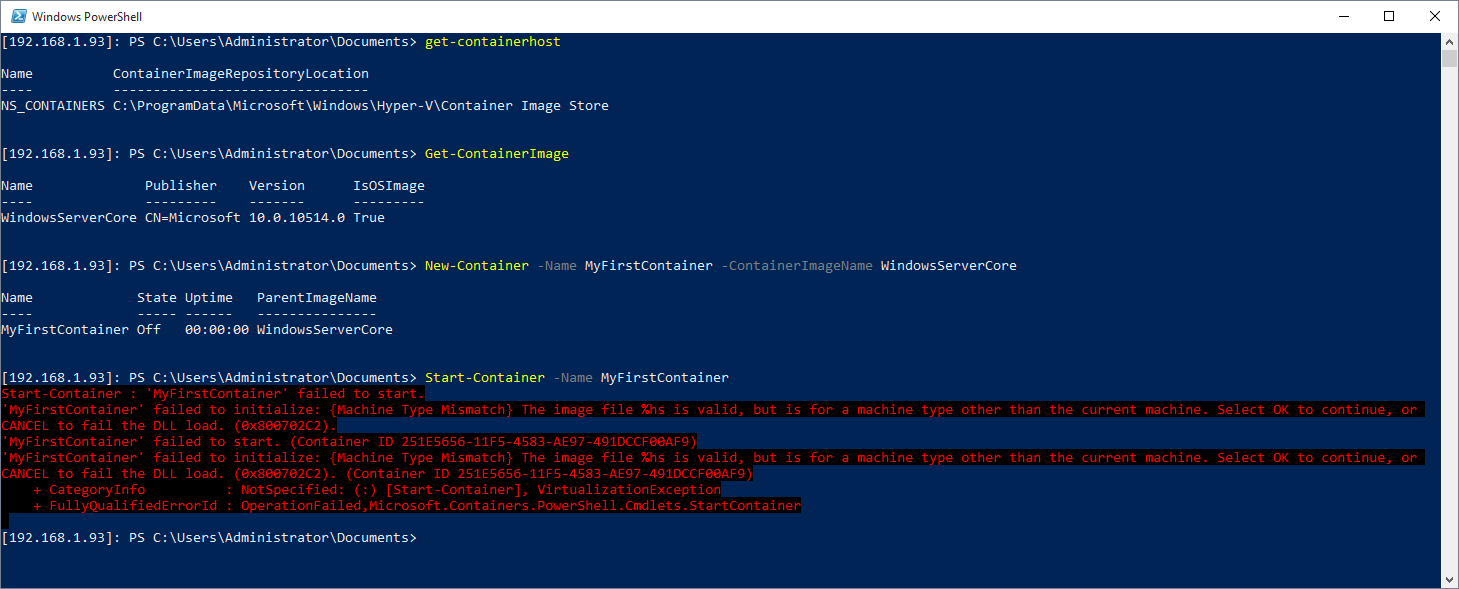Click the "CN=Microsoft" publisher value
The image size is (1459, 589).
tap(193, 218)
